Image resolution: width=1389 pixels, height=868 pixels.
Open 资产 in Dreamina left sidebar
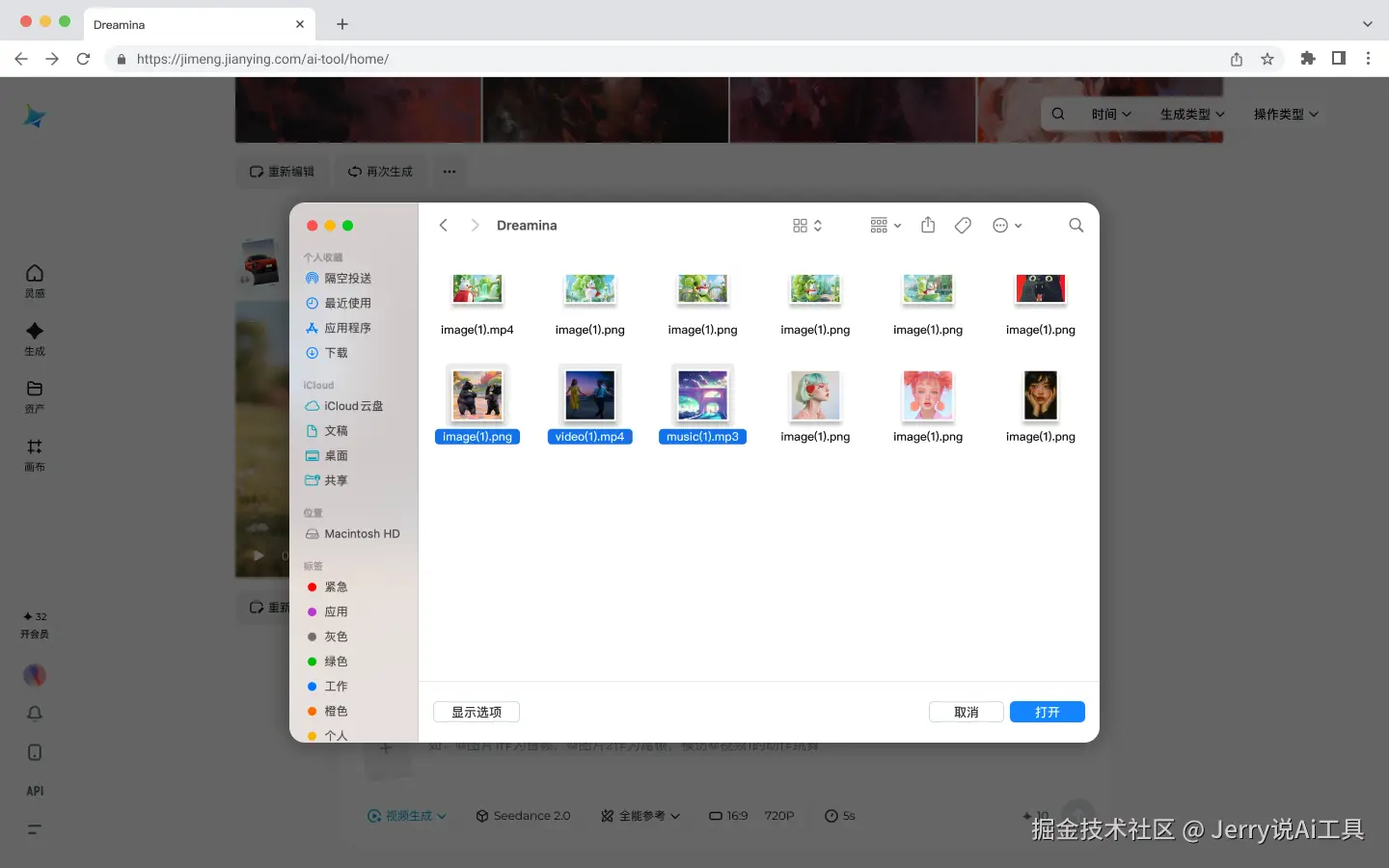click(35, 396)
